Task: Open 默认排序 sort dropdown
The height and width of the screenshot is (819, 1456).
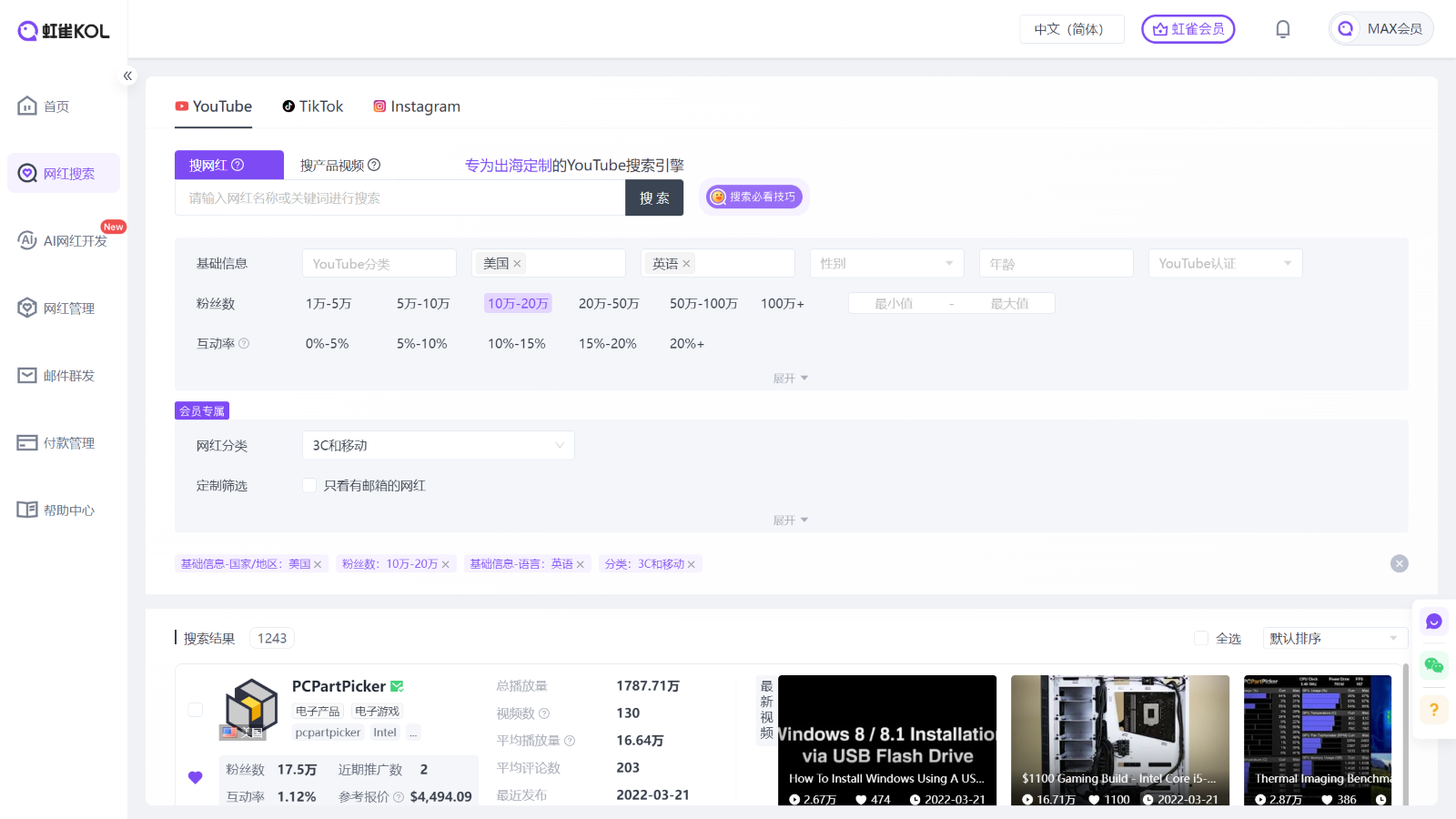Action: click(1335, 638)
